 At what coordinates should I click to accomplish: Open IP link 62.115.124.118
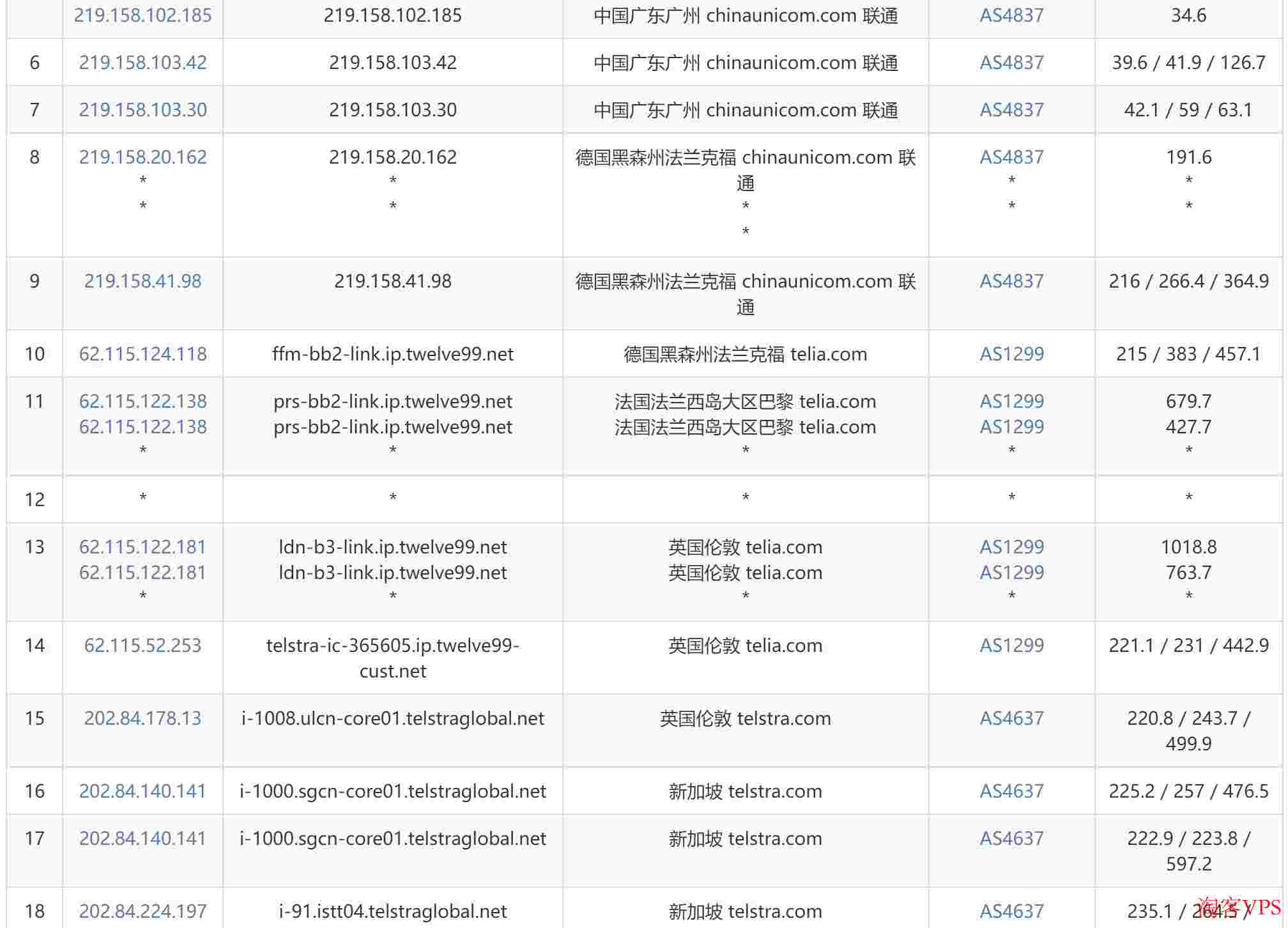pyautogui.click(x=142, y=354)
